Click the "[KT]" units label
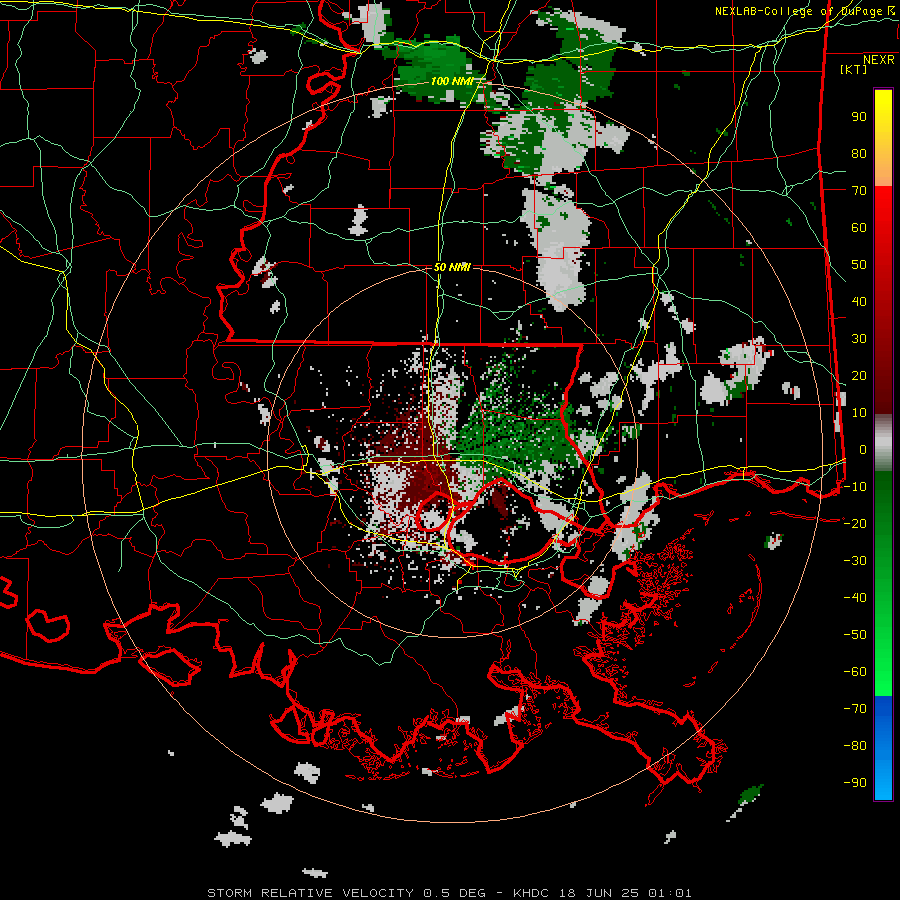The height and width of the screenshot is (900, 900). (x=854, y=69)
